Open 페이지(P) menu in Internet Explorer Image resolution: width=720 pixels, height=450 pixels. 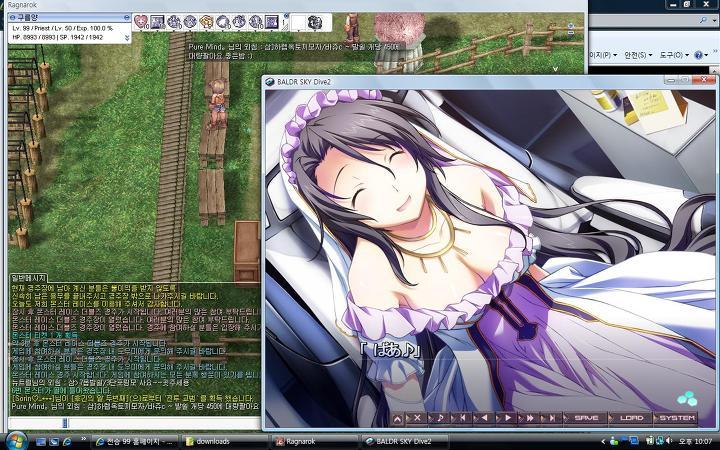click(603, 55)
